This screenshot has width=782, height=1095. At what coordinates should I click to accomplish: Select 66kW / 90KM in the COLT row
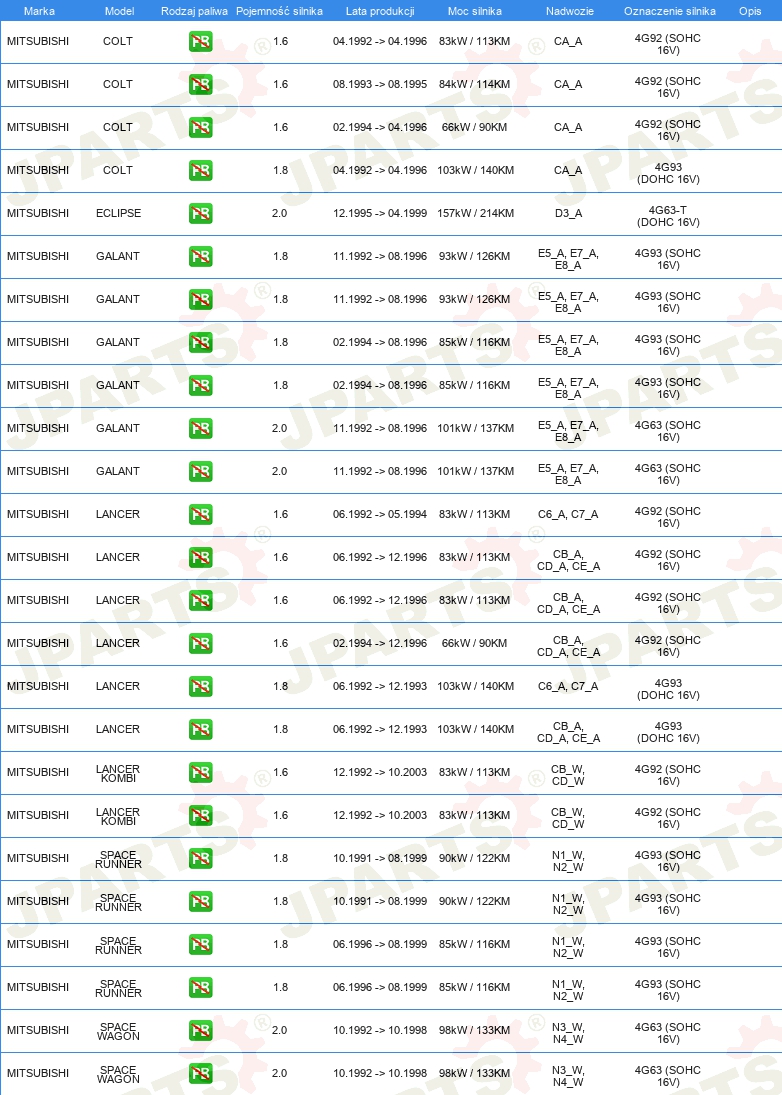pyautogui.click(x=475, y=127)
